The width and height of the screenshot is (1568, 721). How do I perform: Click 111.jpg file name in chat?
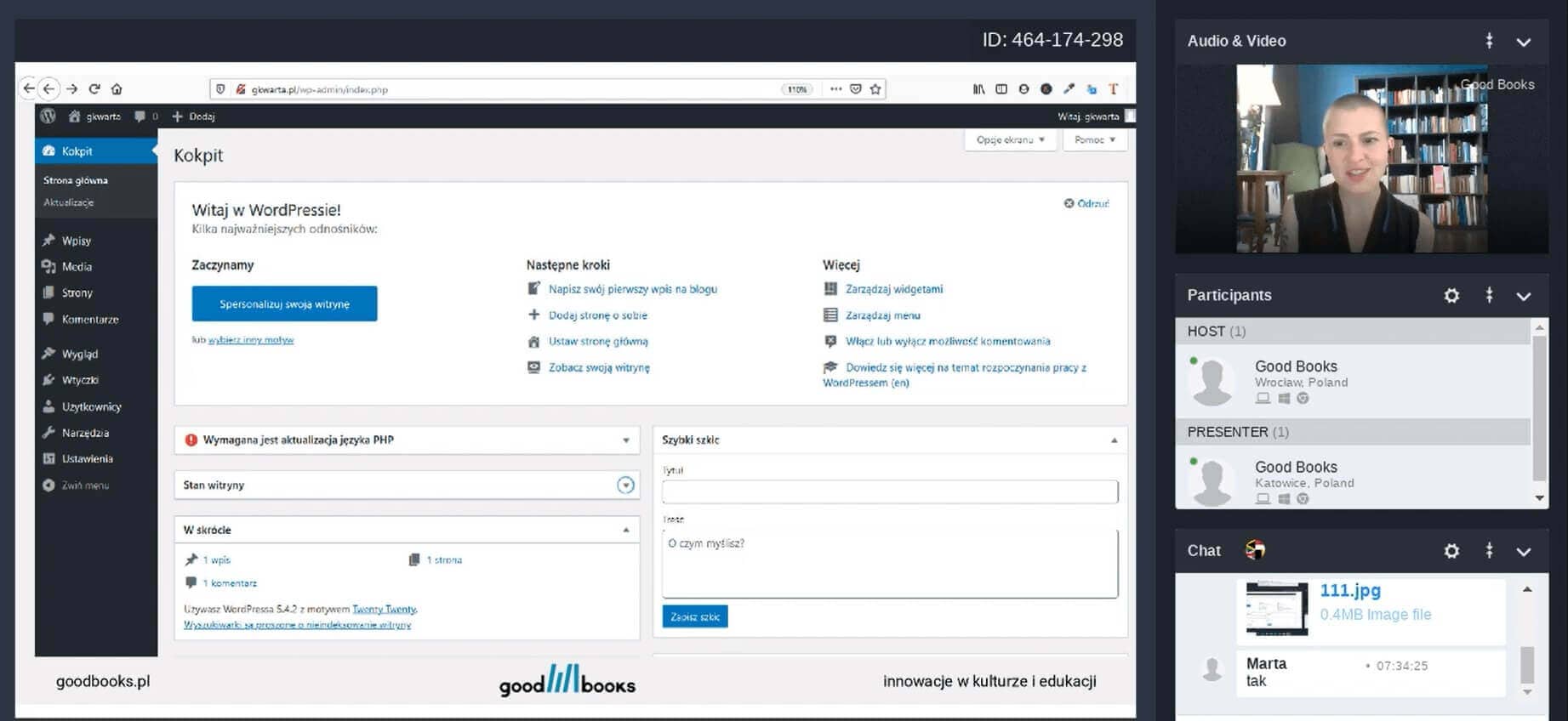1350,590
